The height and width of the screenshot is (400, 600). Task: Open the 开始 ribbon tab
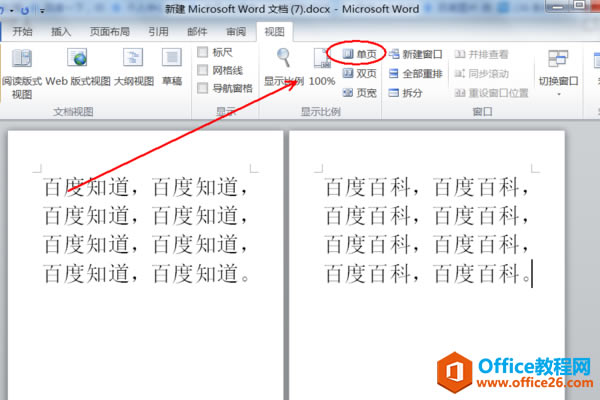tap(22, 31)
